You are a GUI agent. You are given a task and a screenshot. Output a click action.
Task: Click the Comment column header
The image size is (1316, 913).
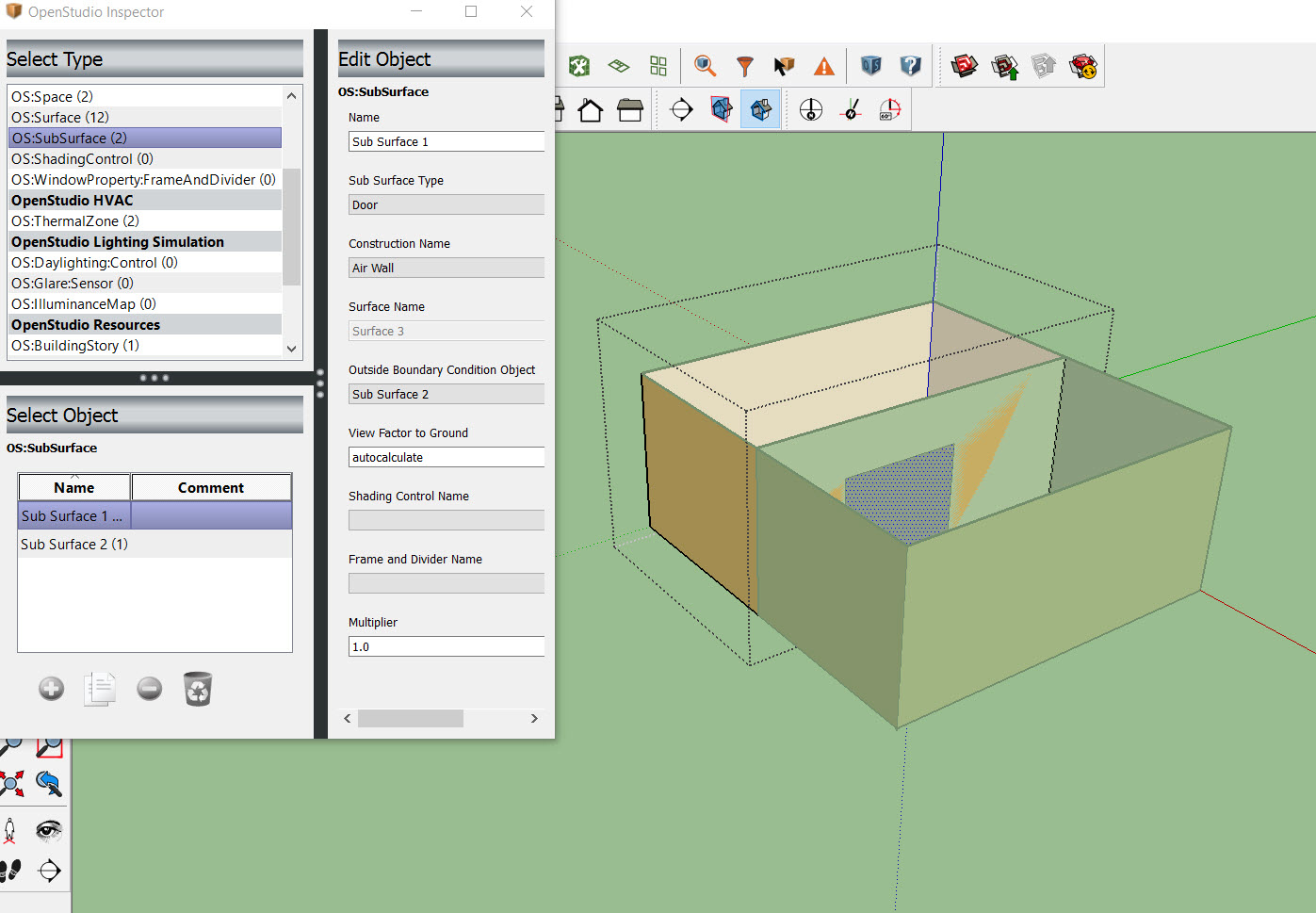(211, 487)
